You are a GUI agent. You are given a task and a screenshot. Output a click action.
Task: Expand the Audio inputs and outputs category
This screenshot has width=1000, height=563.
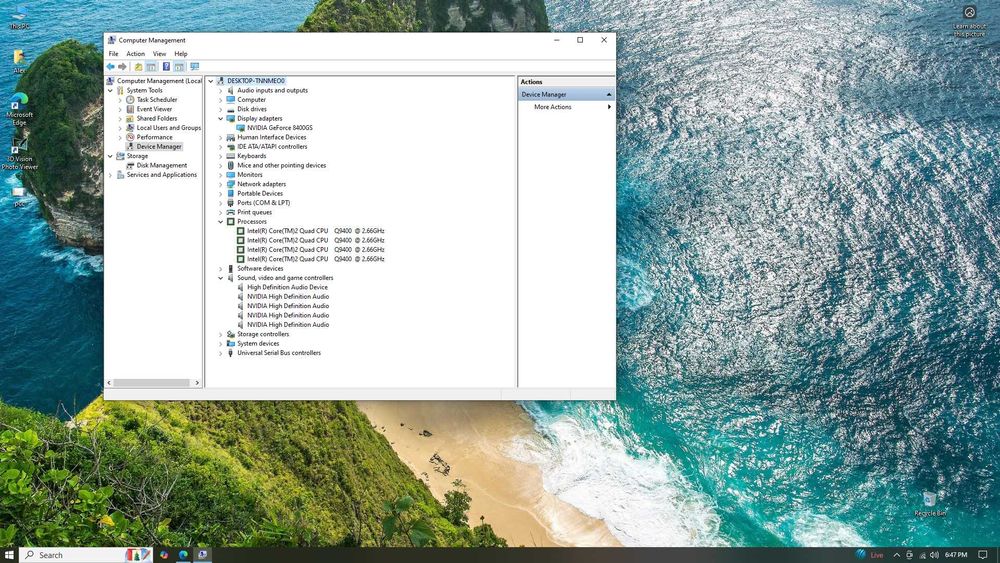pos(221,91)
